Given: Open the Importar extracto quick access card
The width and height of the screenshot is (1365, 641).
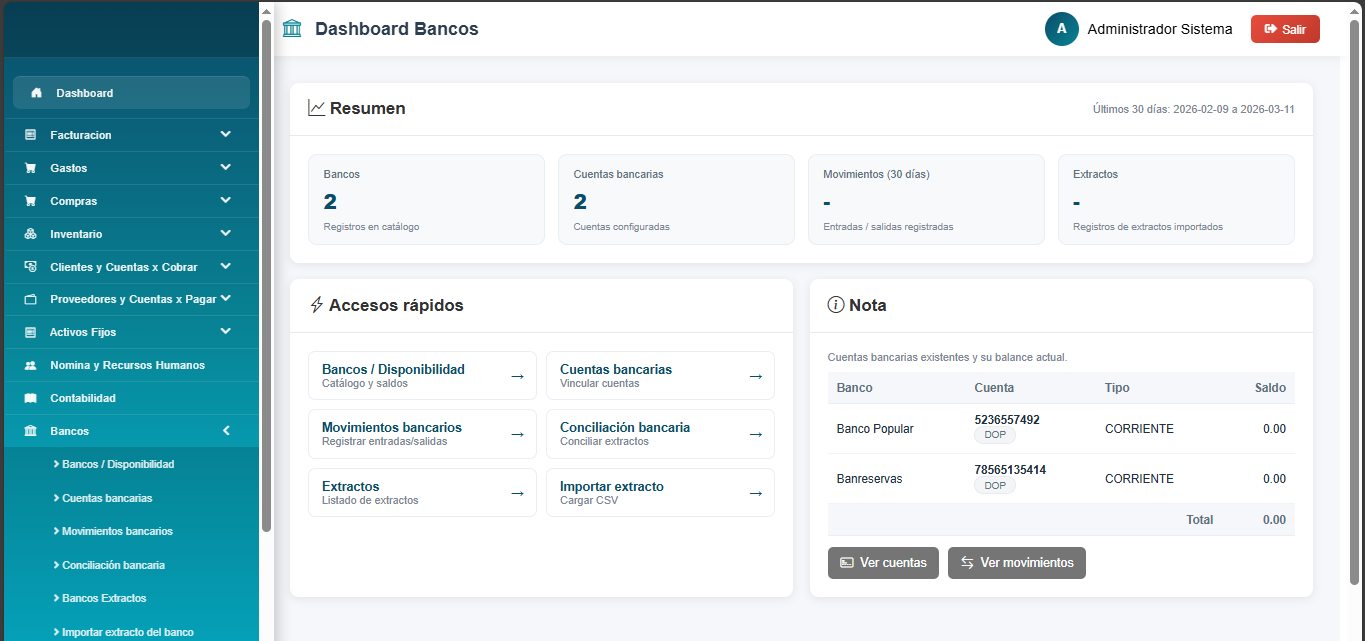Looking at the screenshot, I should coord(660,492).
